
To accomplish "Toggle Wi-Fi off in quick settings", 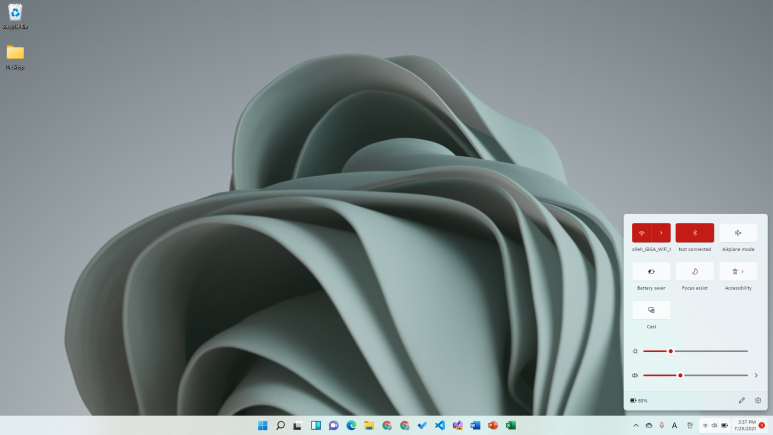I will coord(641,233).
